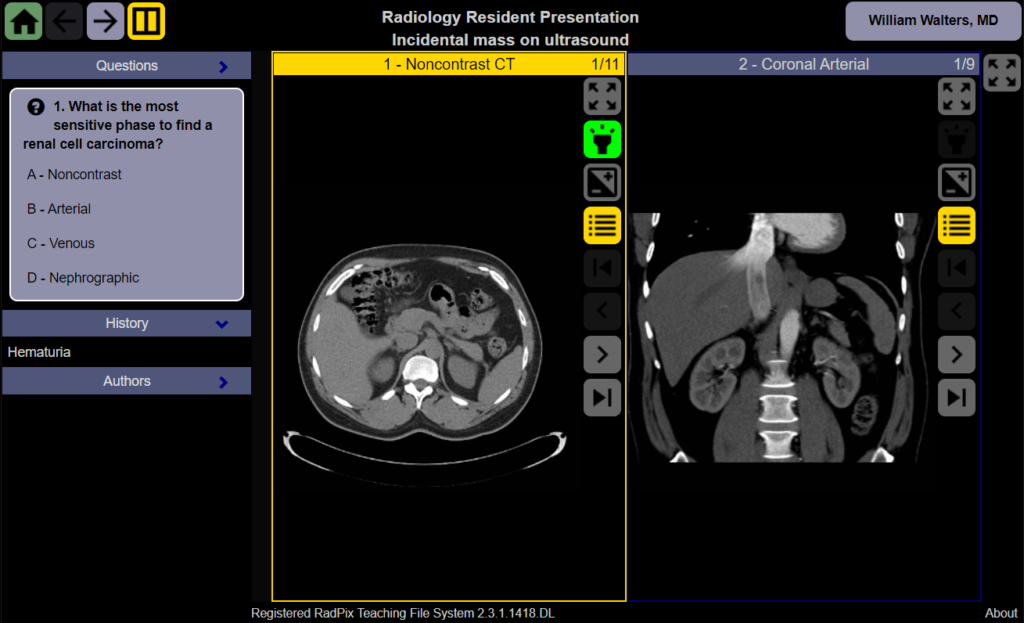The image size is (1024, 623).
Task: Expand Coronal Arterial panel to fullscreen
Action: (957, 96)
